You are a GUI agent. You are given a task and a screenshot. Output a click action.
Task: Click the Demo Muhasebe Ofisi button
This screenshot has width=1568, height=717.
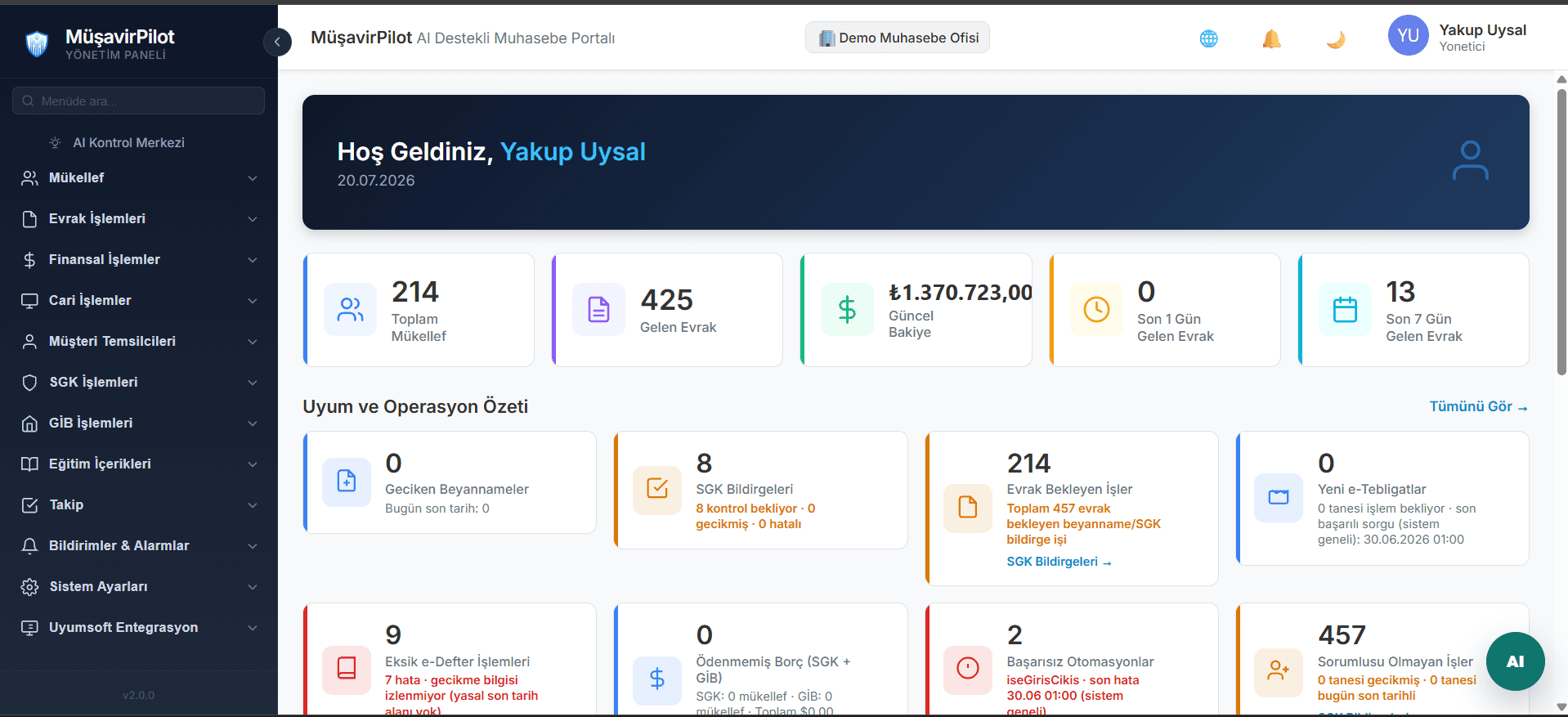point(898,38)
